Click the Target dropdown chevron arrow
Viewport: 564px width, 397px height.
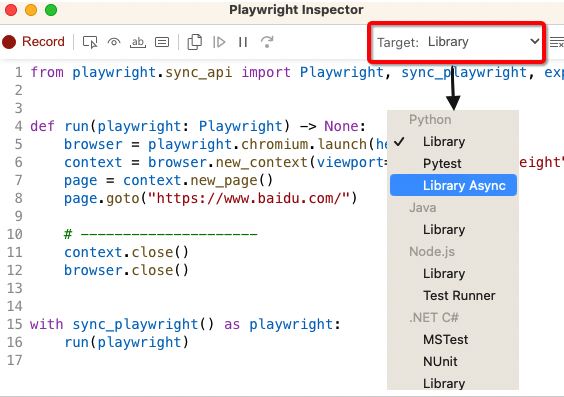point(535,41)
